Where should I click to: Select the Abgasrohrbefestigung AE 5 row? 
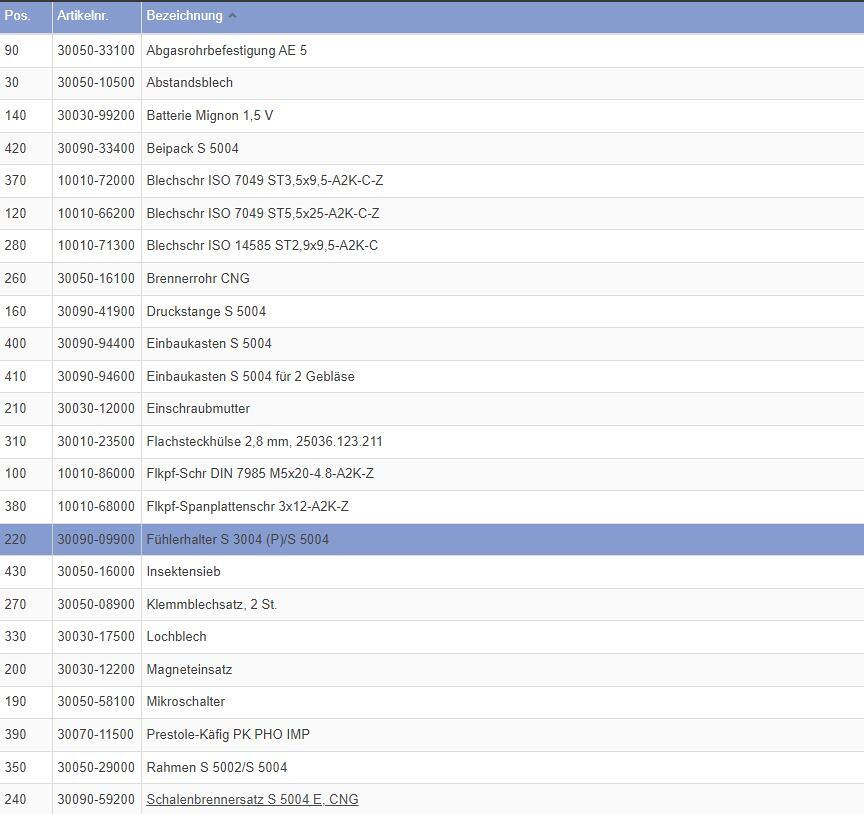point(227,50)
